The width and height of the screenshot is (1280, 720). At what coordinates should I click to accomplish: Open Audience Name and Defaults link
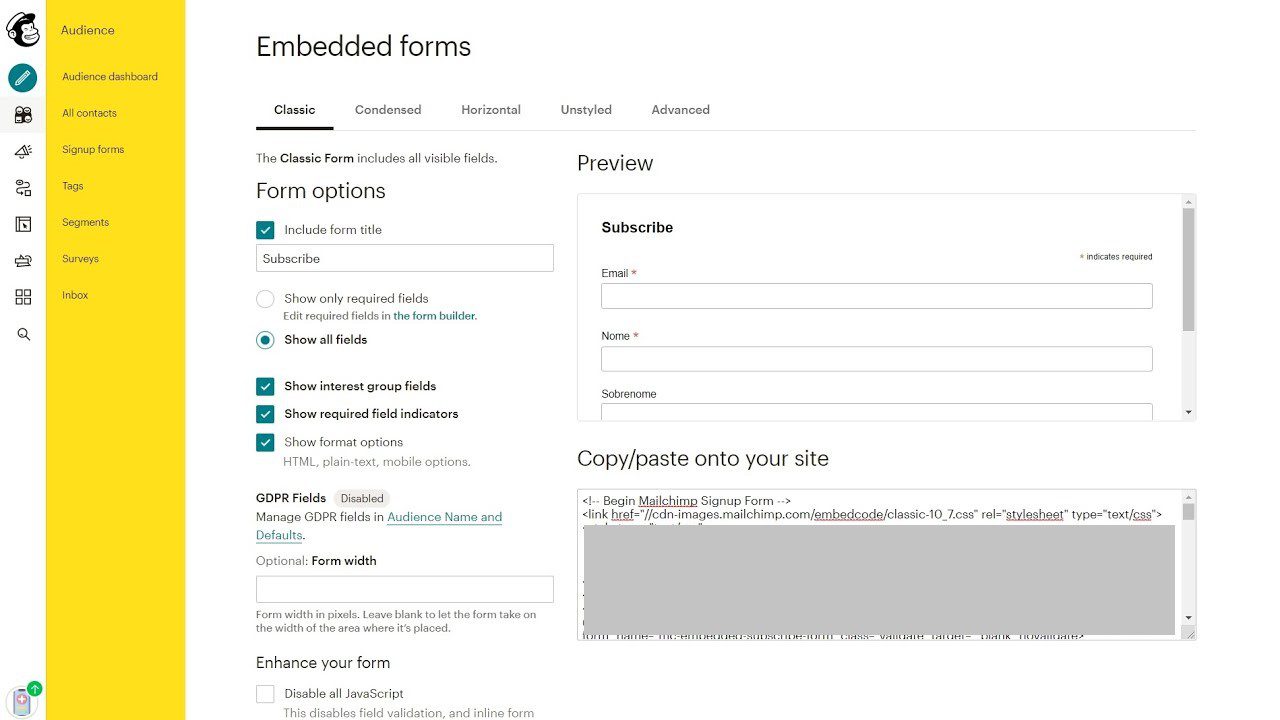(x=444, y=517)
